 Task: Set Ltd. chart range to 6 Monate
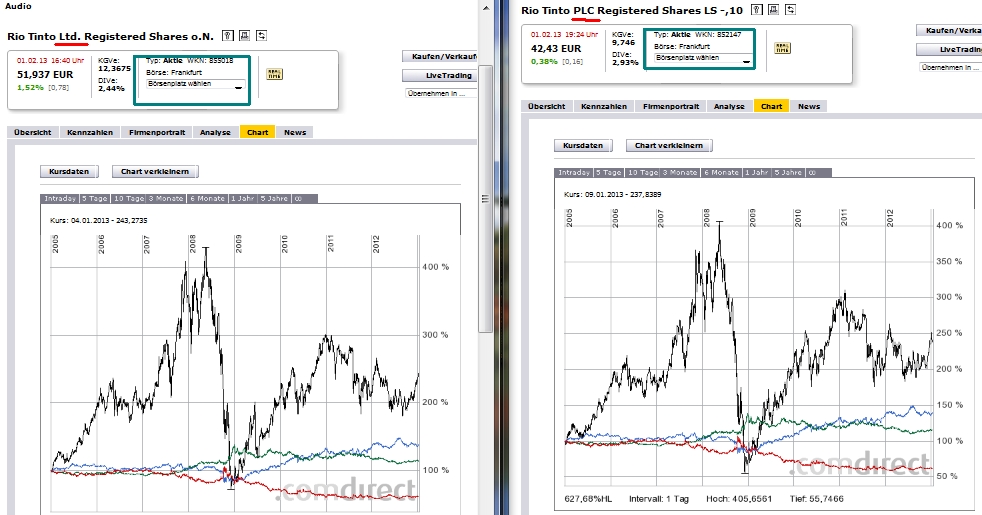(208, 198)
